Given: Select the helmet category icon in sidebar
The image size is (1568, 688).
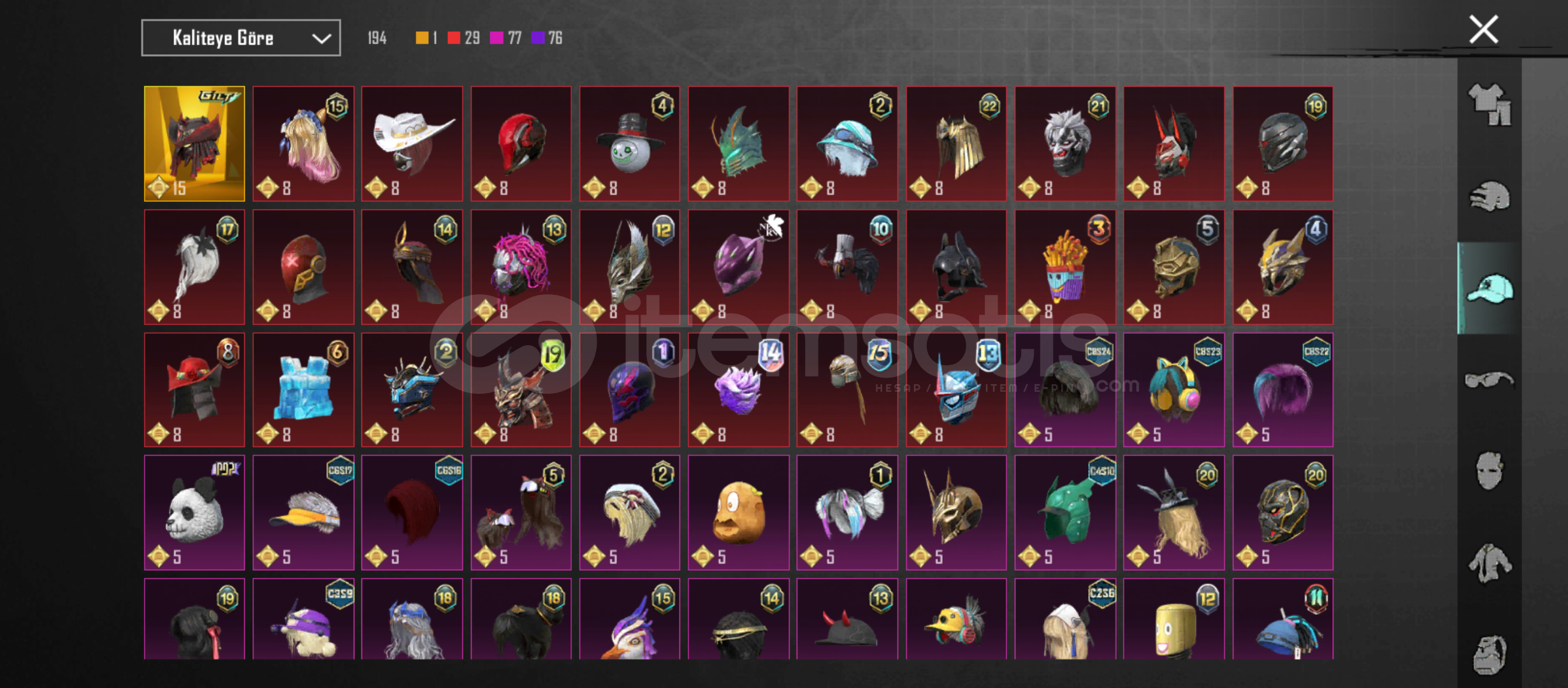Looking at the screenshot, I should (x=1490, y=197).
